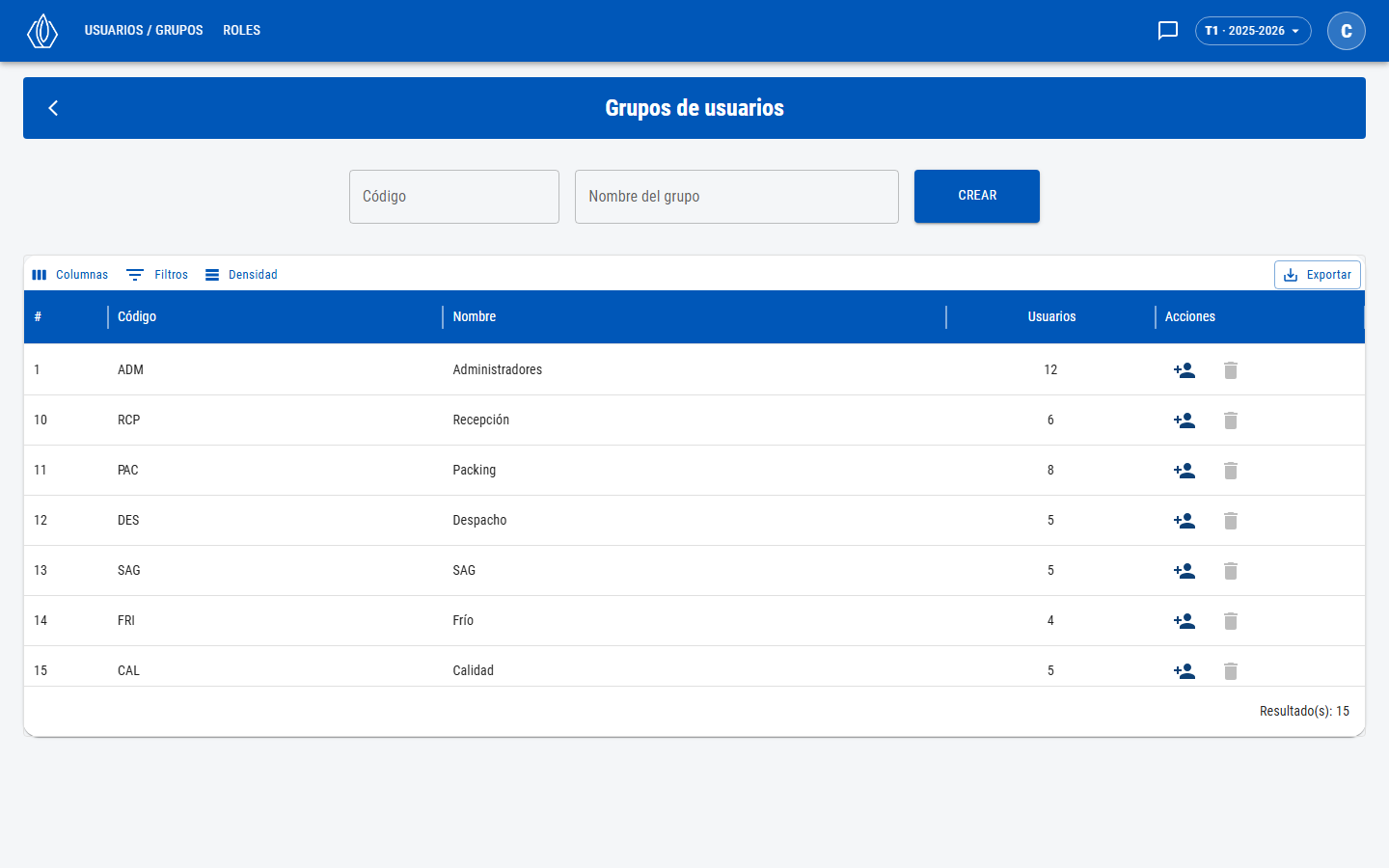Image resolution: width=1389 pixels, height=868 pixels.
Task: Delete the SAG group
Action: click(x=1231, y=571)
